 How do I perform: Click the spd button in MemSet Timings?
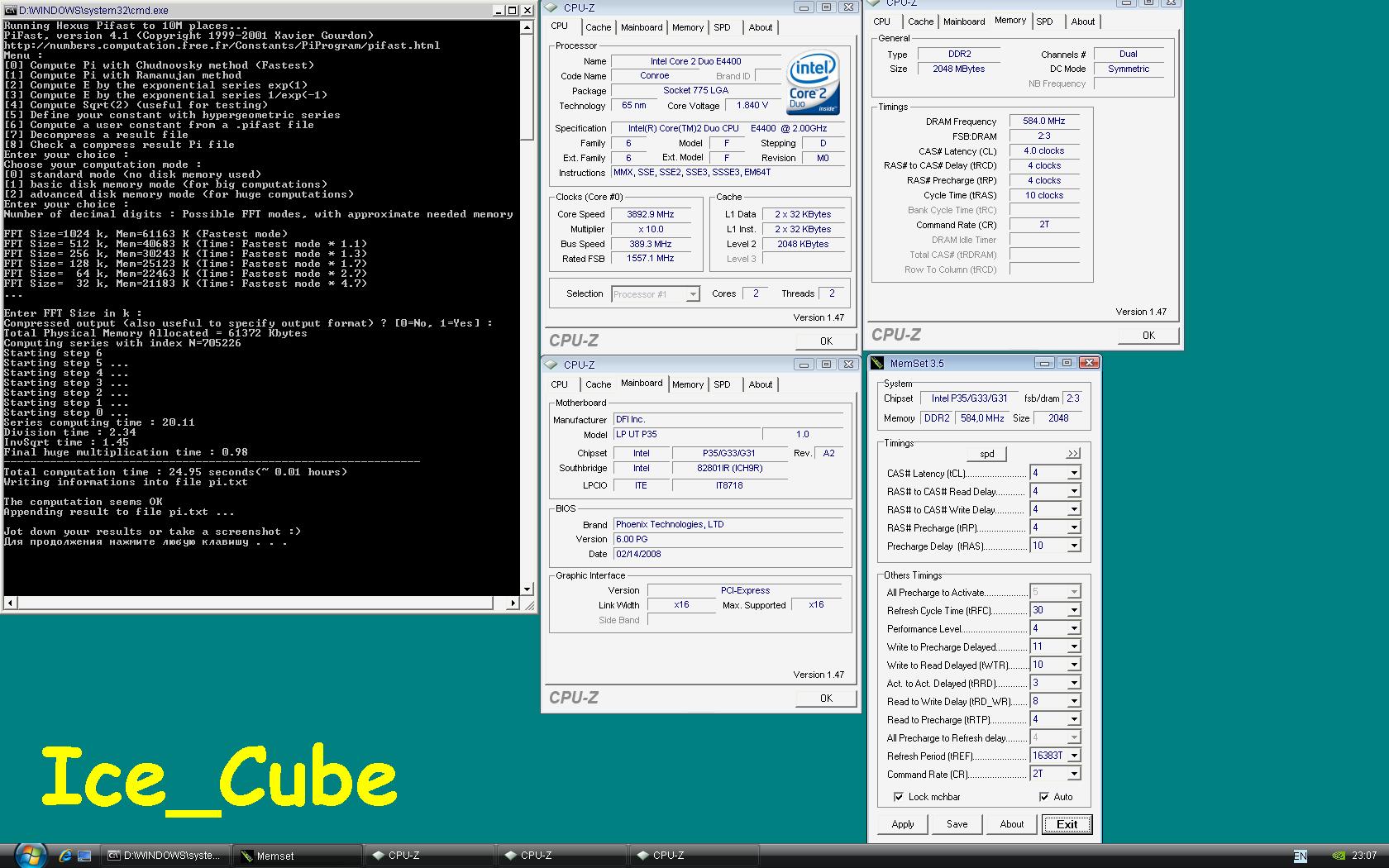(x=987, y=454)
